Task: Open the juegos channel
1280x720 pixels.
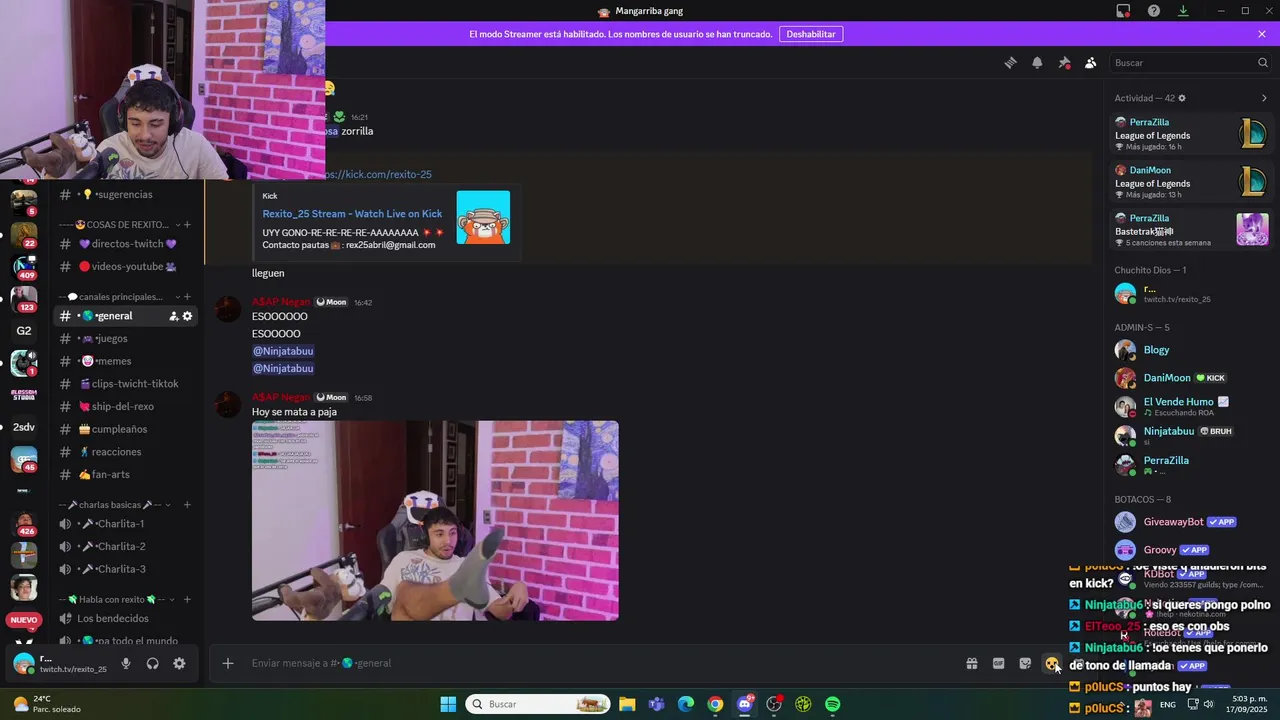Action: point(127,339)
